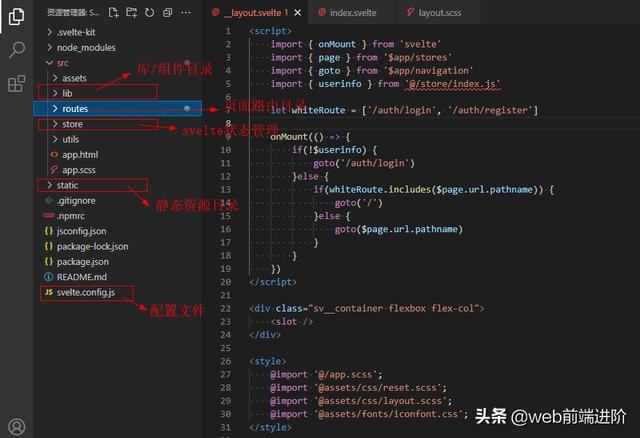This screenshot has width=640, height=438.
Task: Switch to the _layout.svelte tab
Action: pos(256,13)
